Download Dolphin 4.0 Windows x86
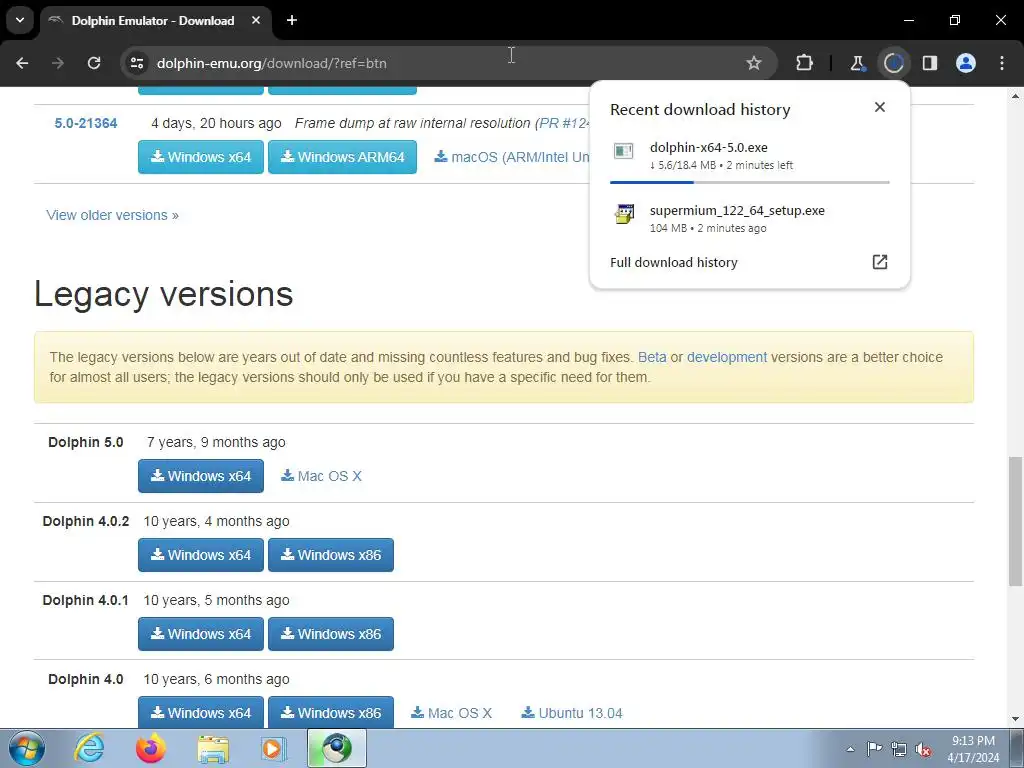The height and width of the screenshot is (768, 1024). click(x=330, y=712)
